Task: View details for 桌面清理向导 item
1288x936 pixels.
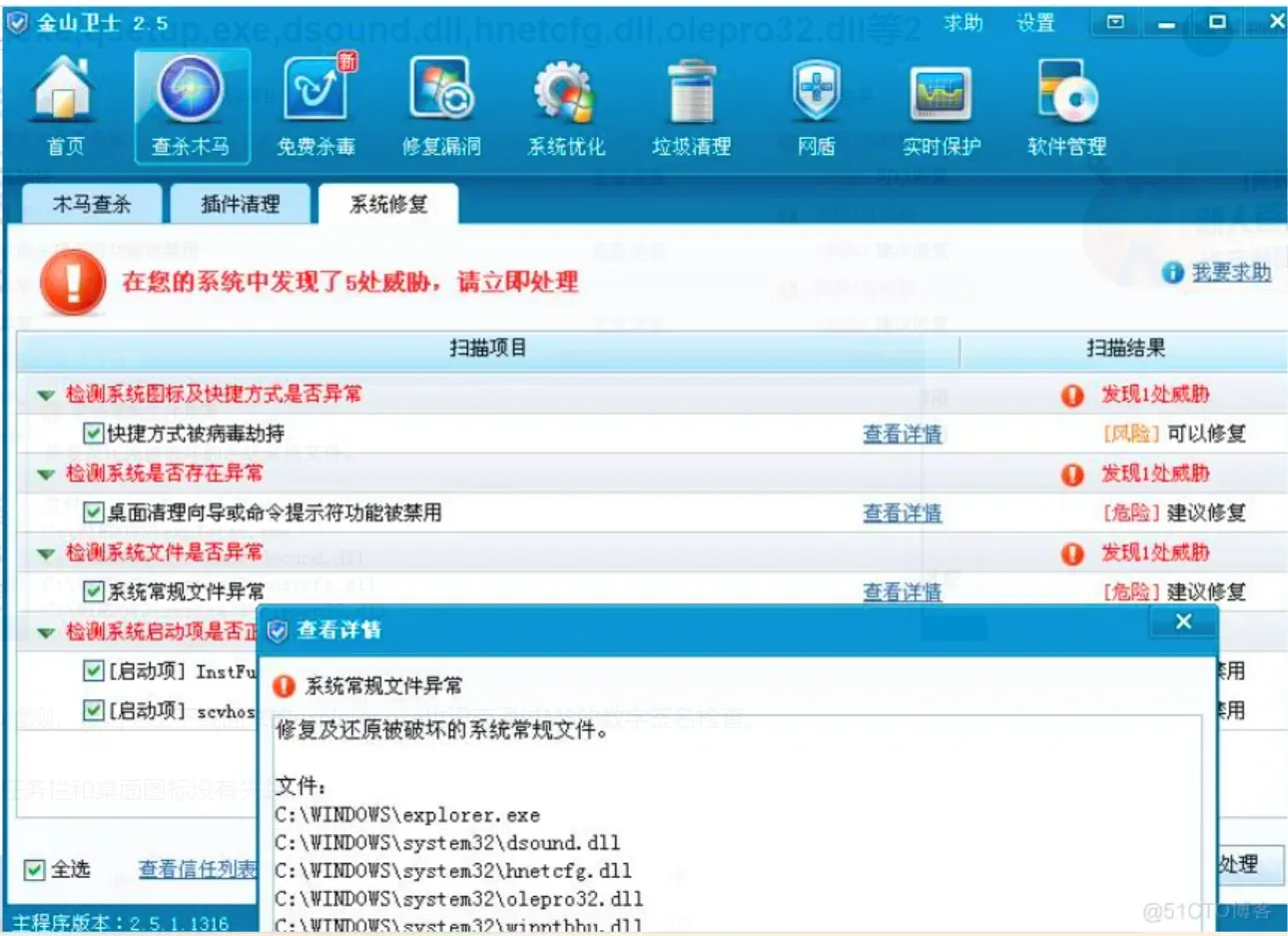Action: pyautogui.click(x=903, y=512)
